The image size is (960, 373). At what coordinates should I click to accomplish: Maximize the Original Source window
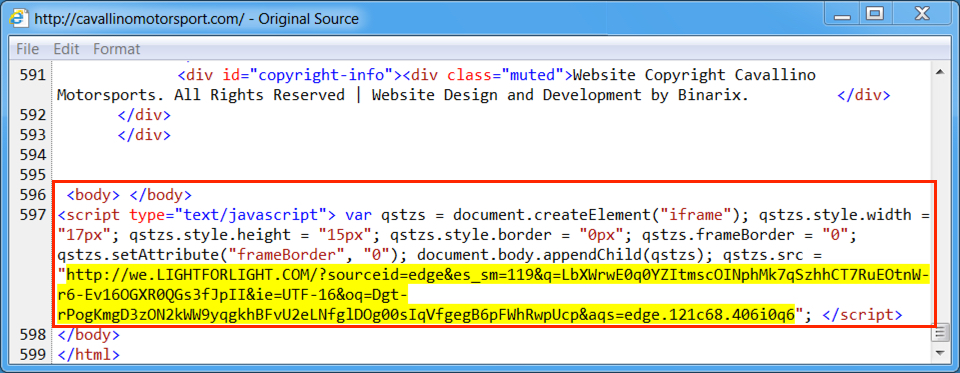(876, 13)
